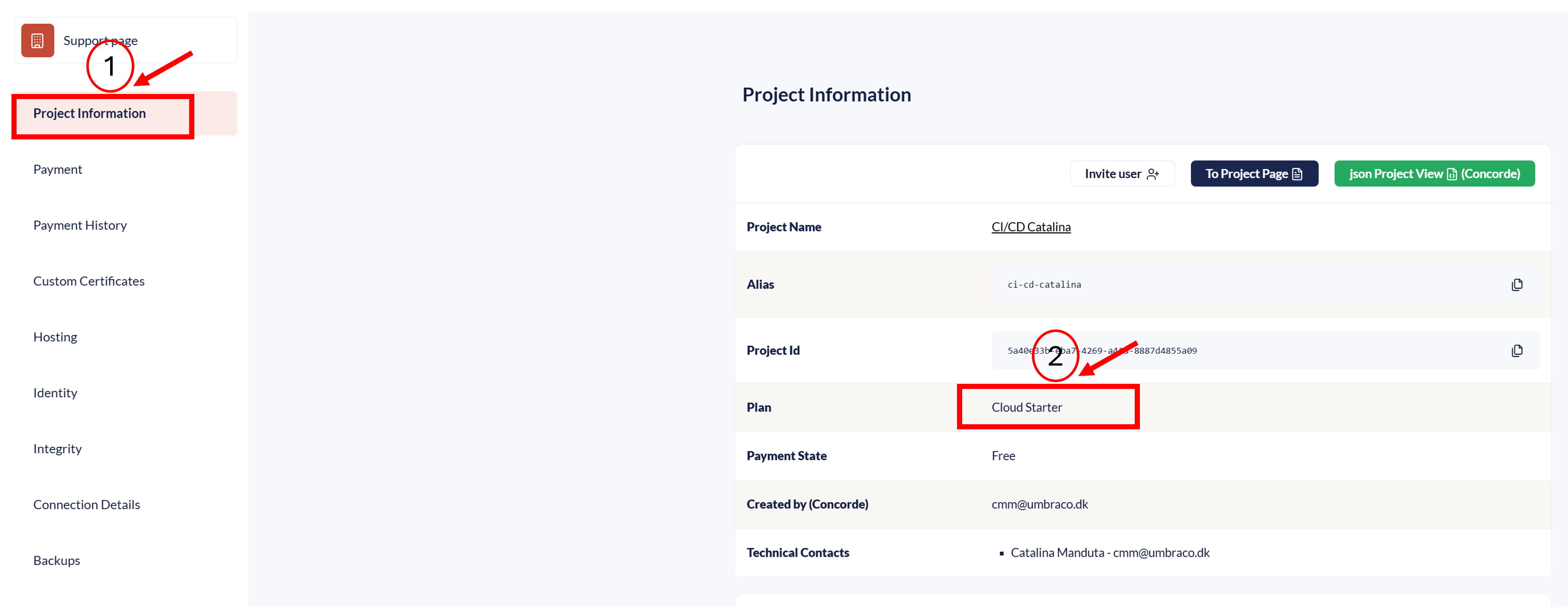Open Payment History in the sidebar
Viewport: 1568px width, 610px height.
coord(80,226)
